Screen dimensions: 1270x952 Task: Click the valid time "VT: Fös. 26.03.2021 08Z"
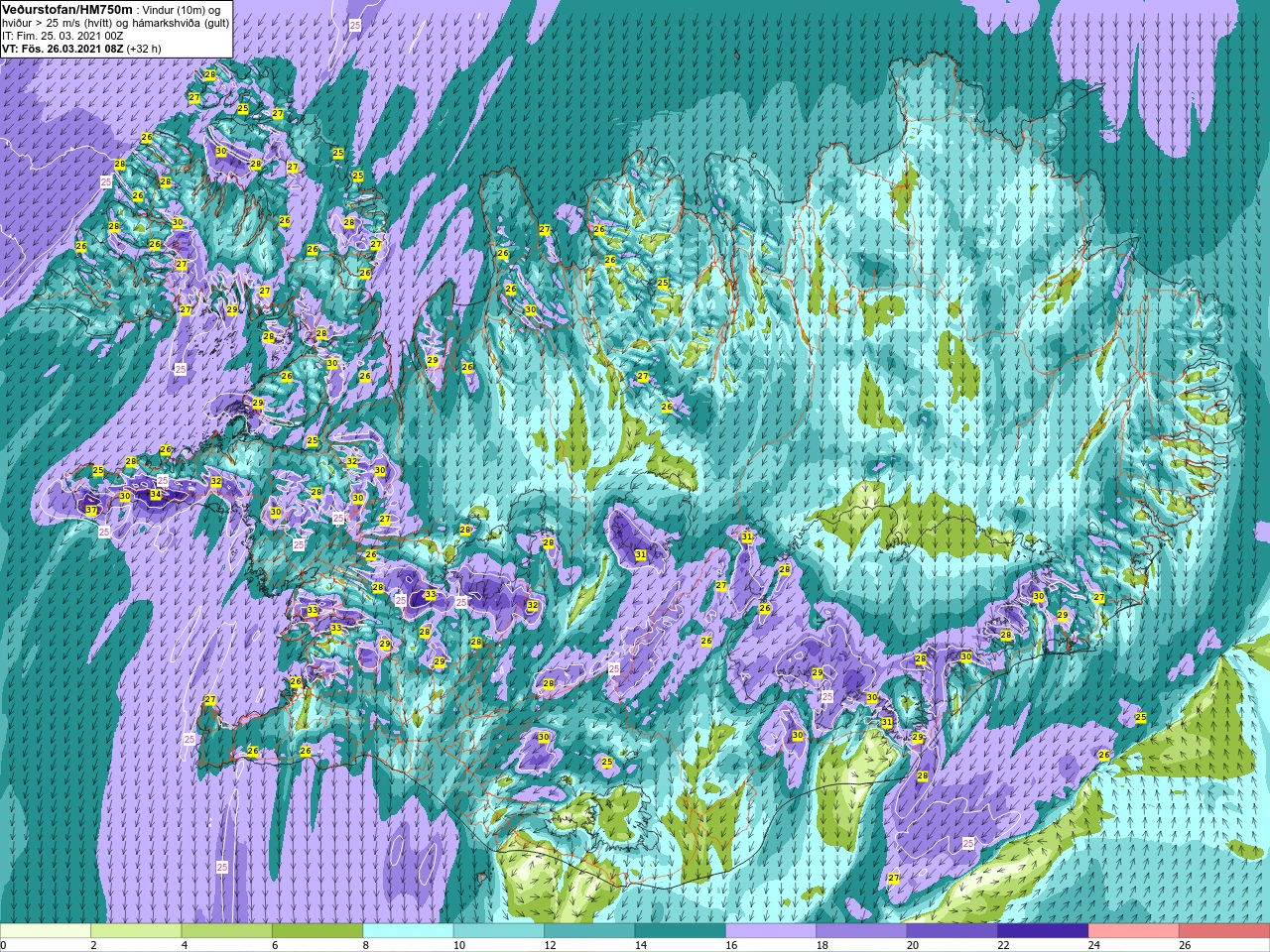62,49
